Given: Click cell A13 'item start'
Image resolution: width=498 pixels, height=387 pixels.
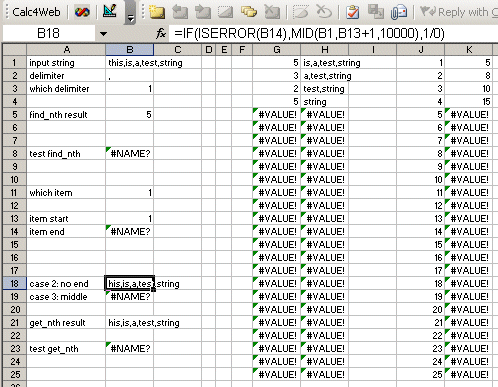Looking at the screenshot, I should (66, 219).
